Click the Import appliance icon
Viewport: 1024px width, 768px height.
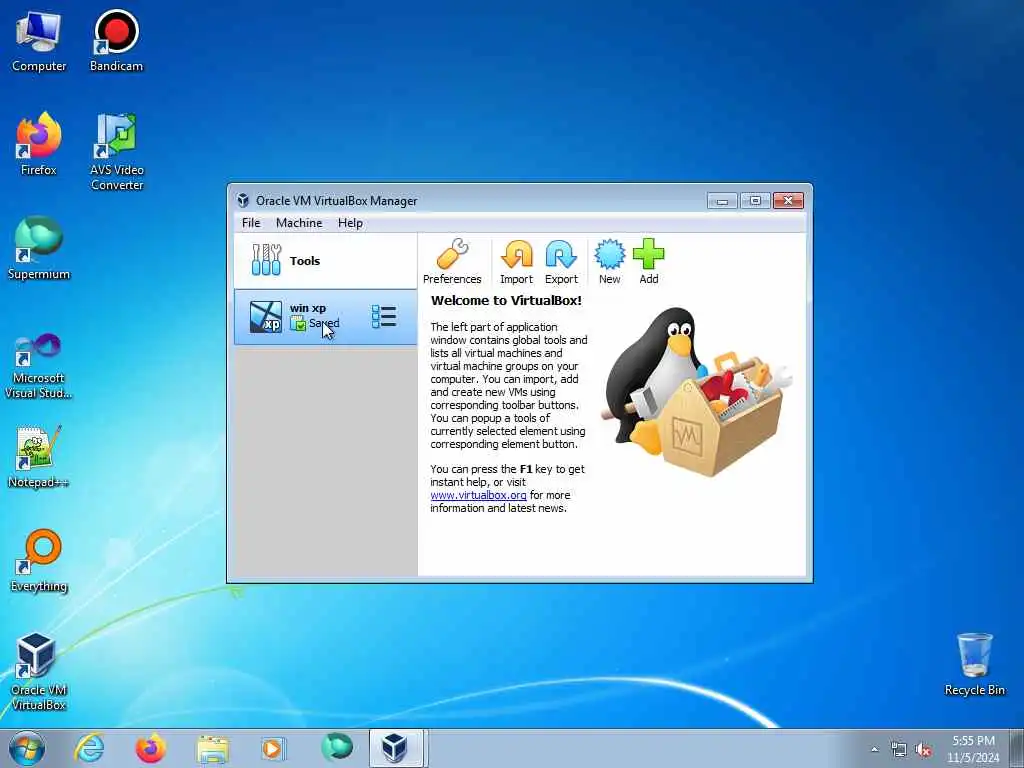[x=516, y=262]
